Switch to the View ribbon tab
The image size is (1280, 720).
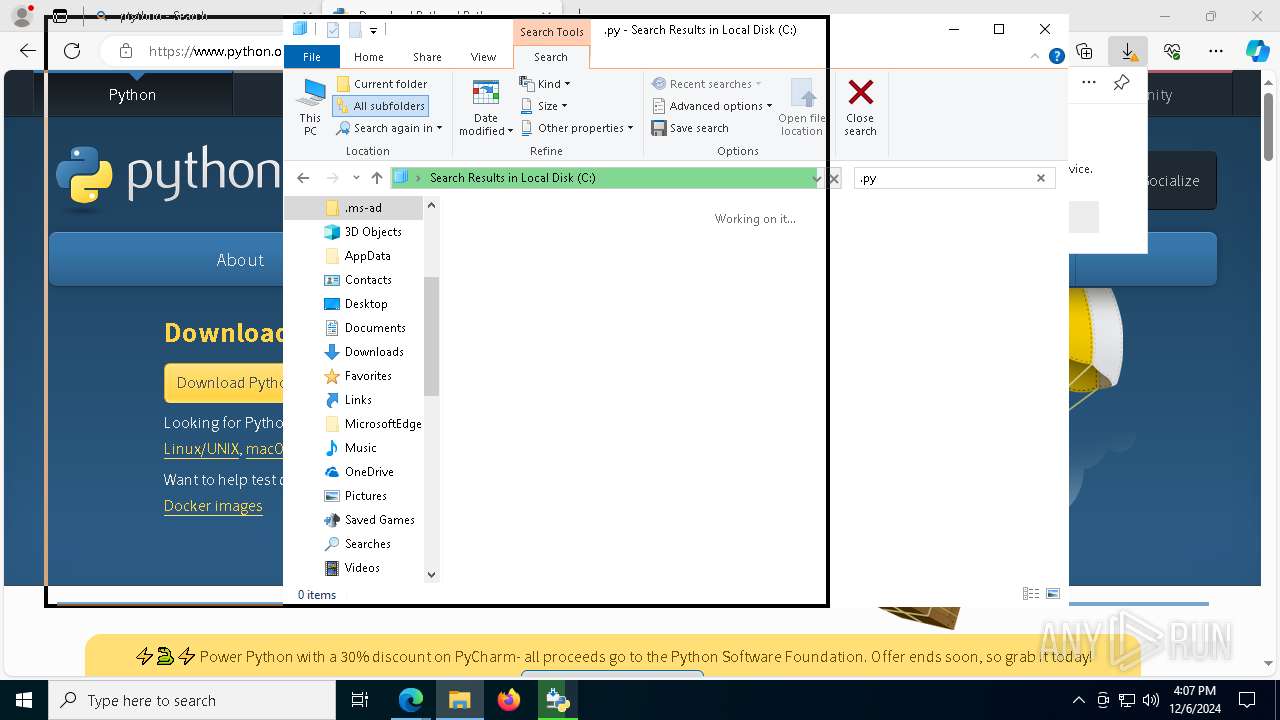click(x=483, y=57)
